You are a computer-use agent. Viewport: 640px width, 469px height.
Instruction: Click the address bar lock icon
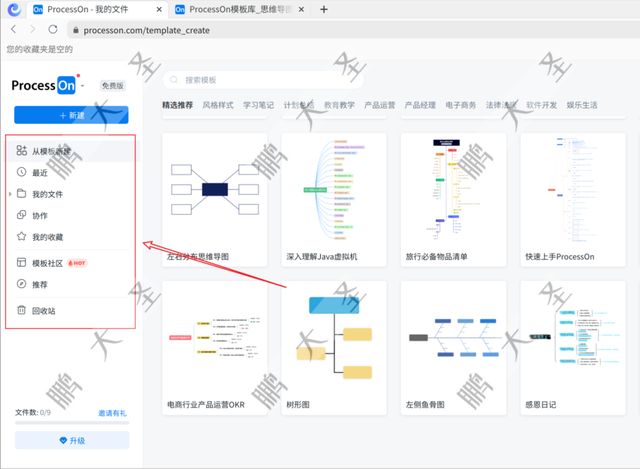point(76,30)
